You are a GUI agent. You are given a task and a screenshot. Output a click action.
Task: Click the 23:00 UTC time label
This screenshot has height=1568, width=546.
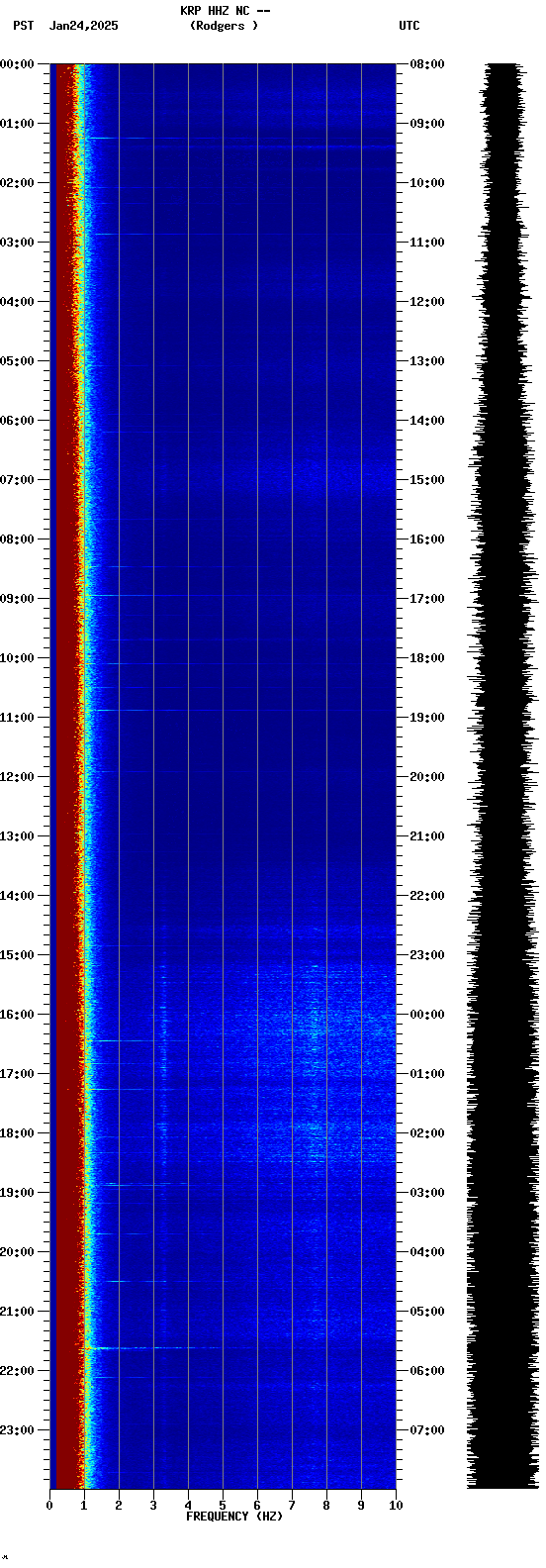[x=427, y=955]
